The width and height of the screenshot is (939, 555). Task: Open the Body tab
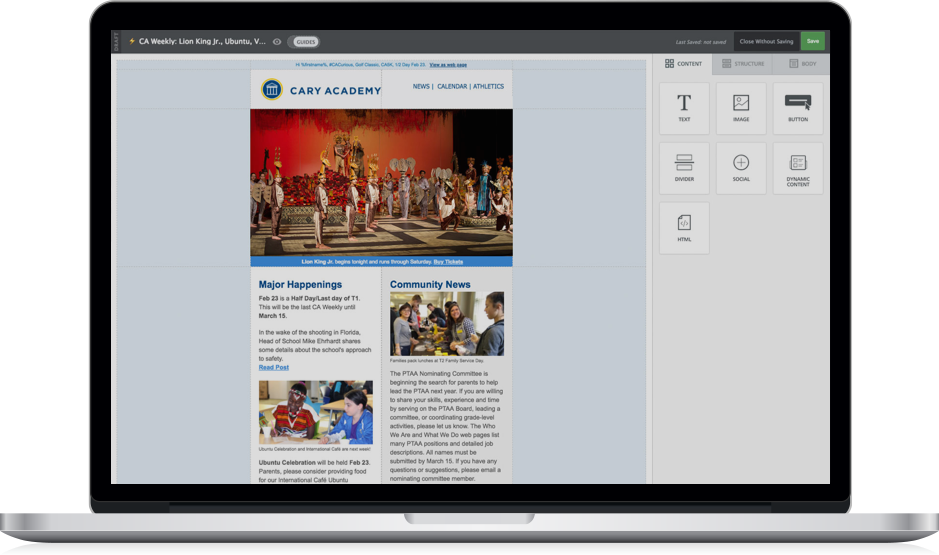coord(802,64)
